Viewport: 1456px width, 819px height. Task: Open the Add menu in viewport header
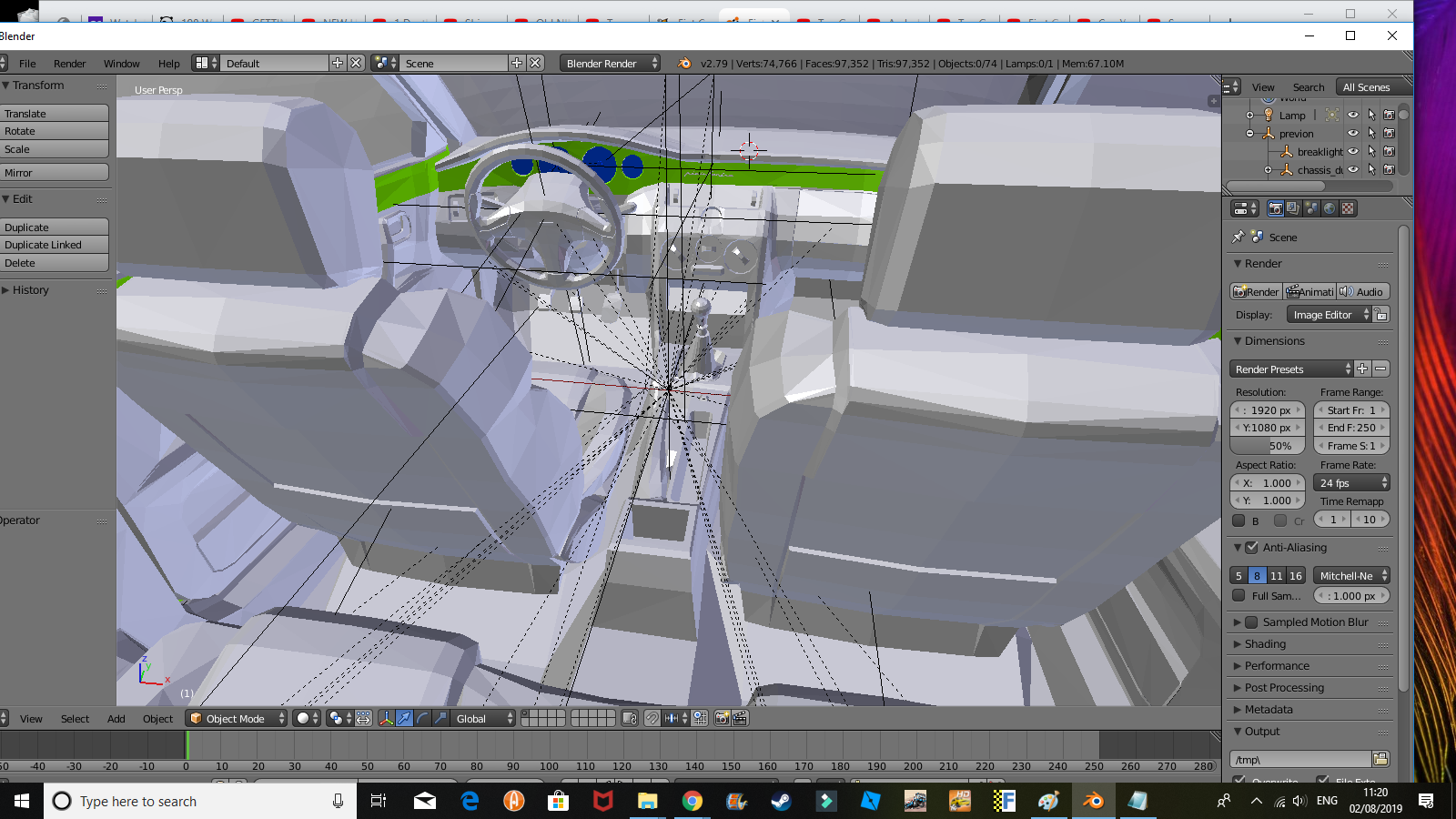tap(116, 719)
